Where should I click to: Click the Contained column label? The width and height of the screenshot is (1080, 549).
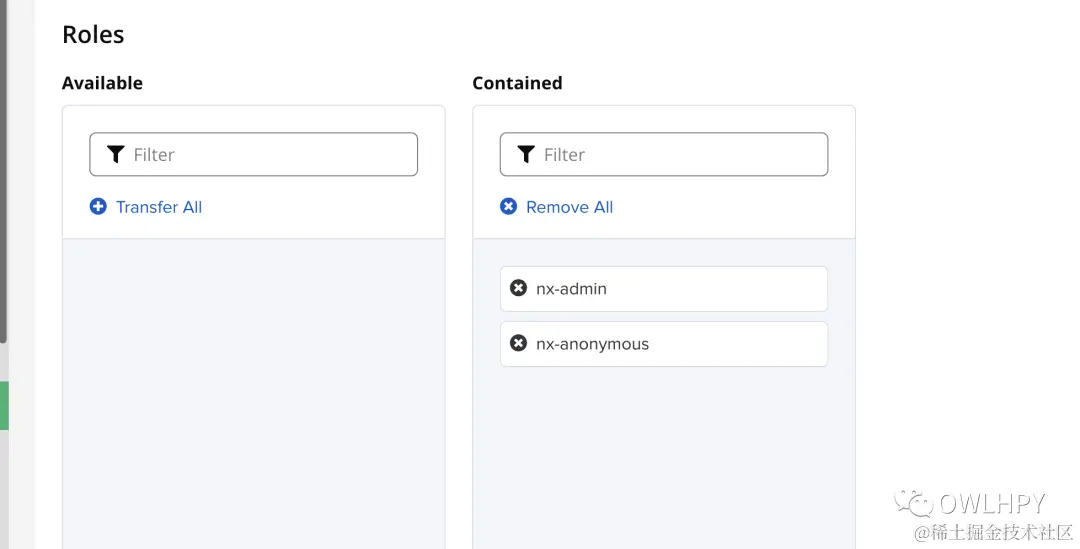(x=517, y=83)
